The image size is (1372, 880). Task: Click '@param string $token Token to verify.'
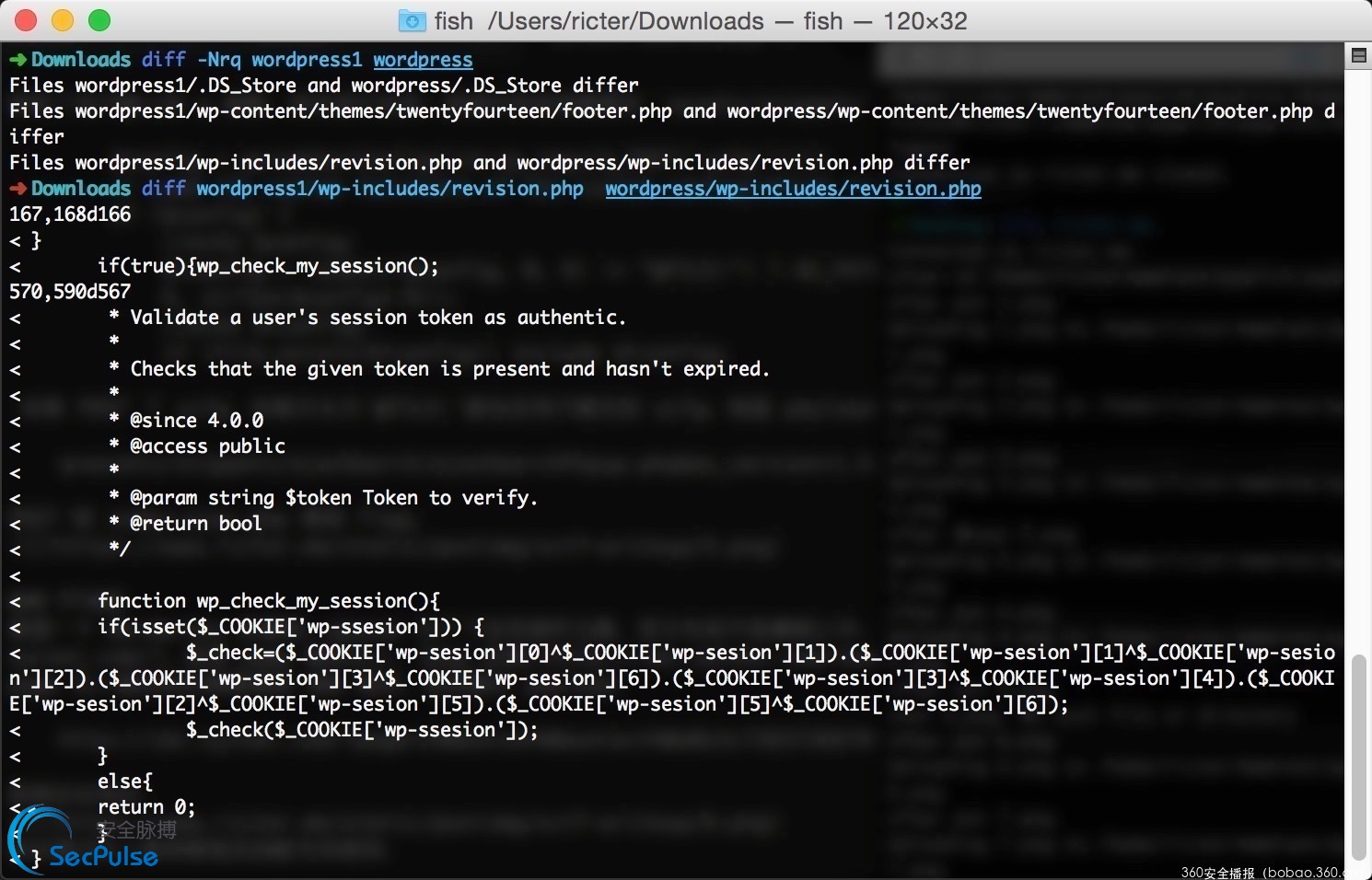pyautogui.click(x=323, y=498)
